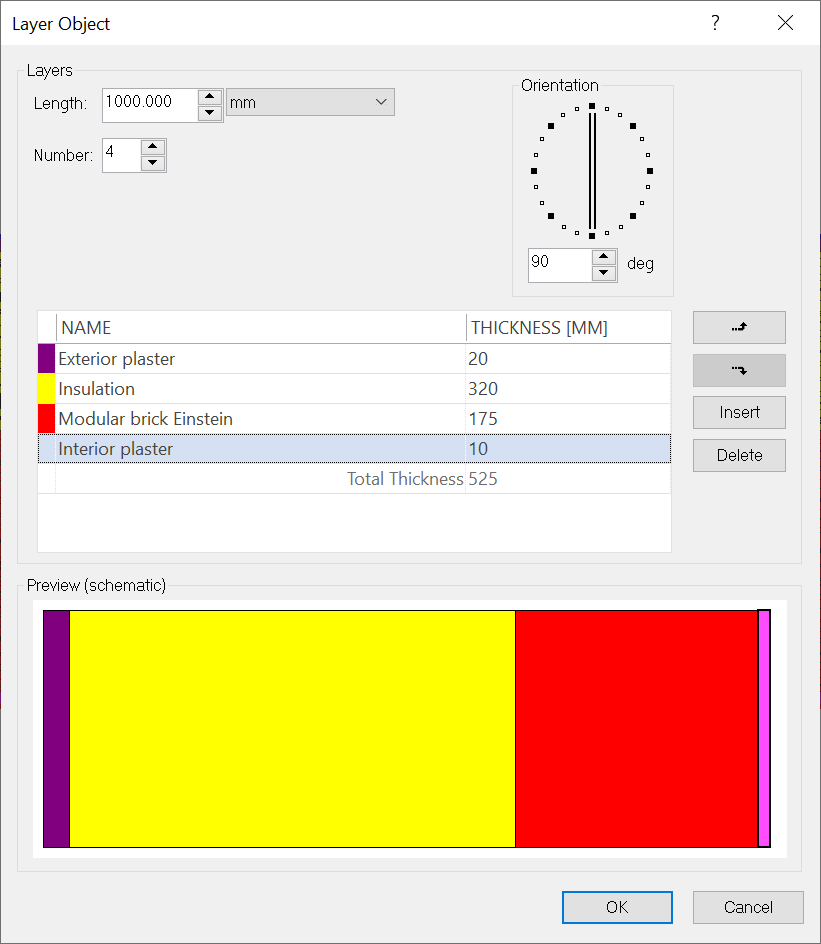Click the THICKNESS [MM] column header
The width and height of the screenshot is (821, 944).
569,328
